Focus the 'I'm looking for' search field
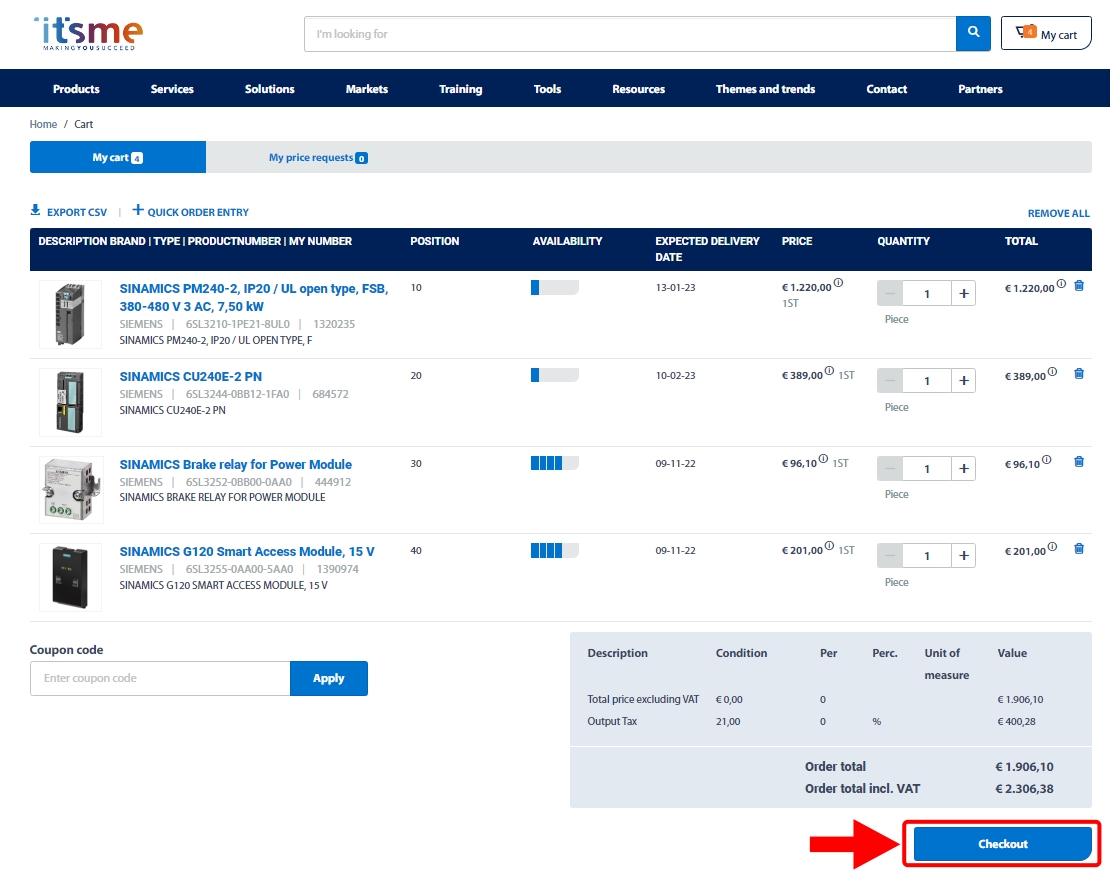The width and height of the screenshot is (1110, 882). coord(630,34)
